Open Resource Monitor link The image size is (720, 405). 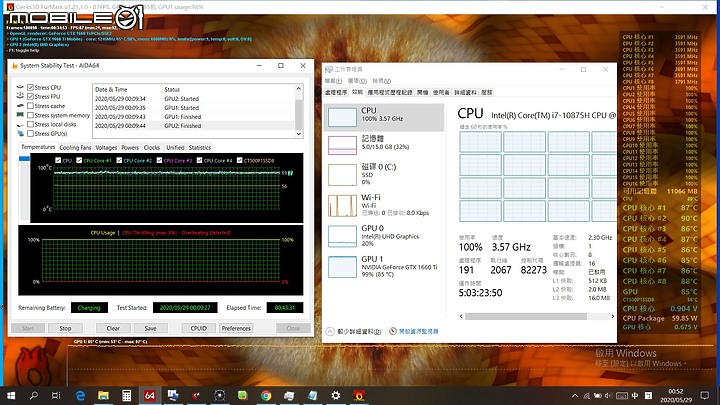point(418,331)
